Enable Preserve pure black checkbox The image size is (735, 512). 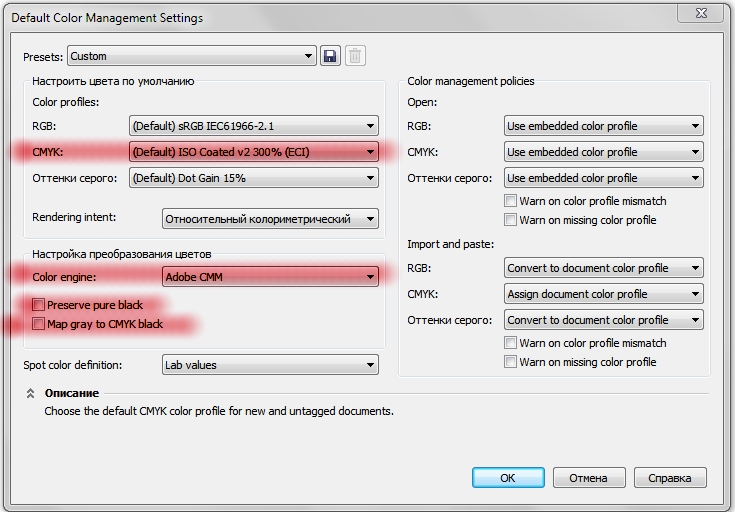pyautogui.click(x=38, y=305)
